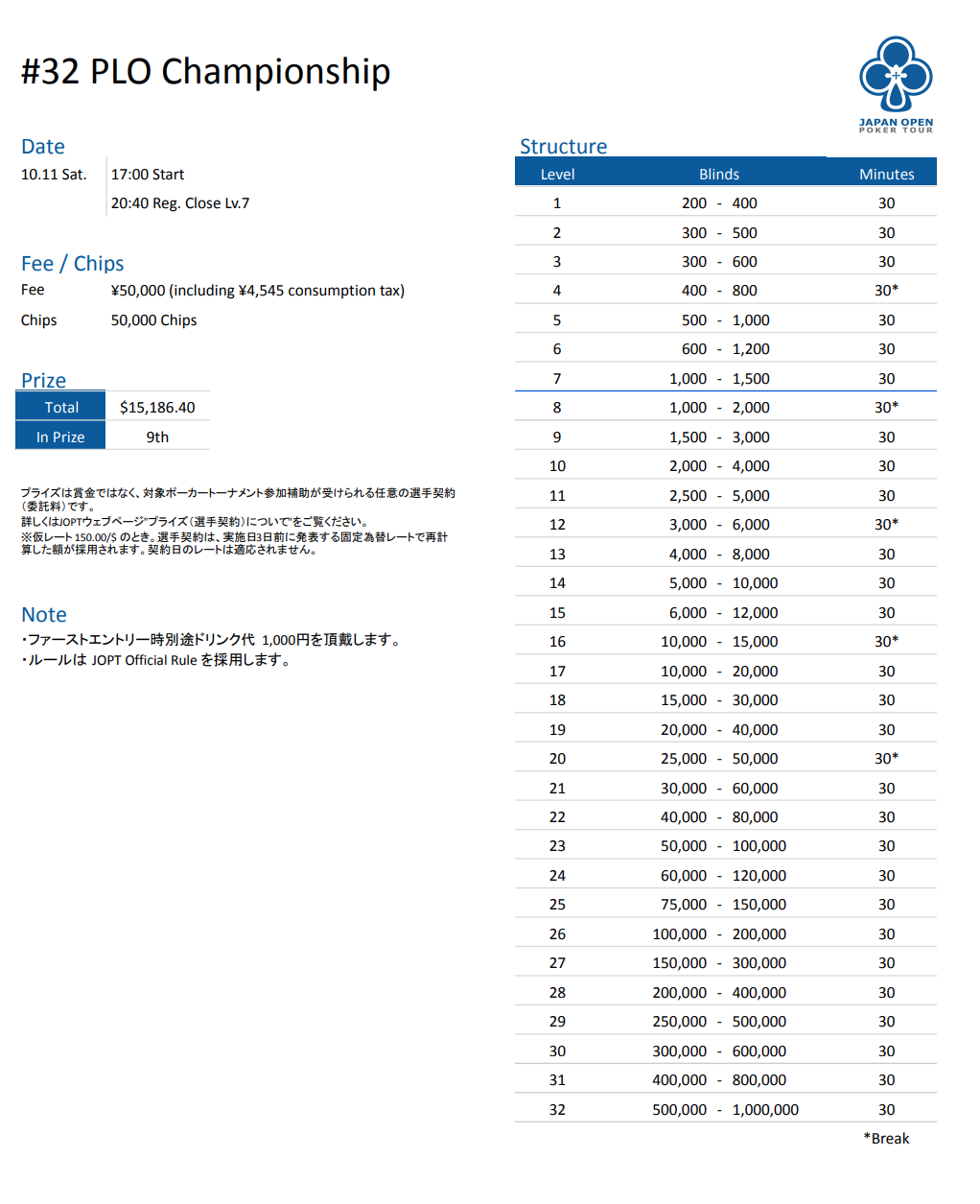Select the "Structure" section heading
This screenshot has width=980, height=1204.
563,147
